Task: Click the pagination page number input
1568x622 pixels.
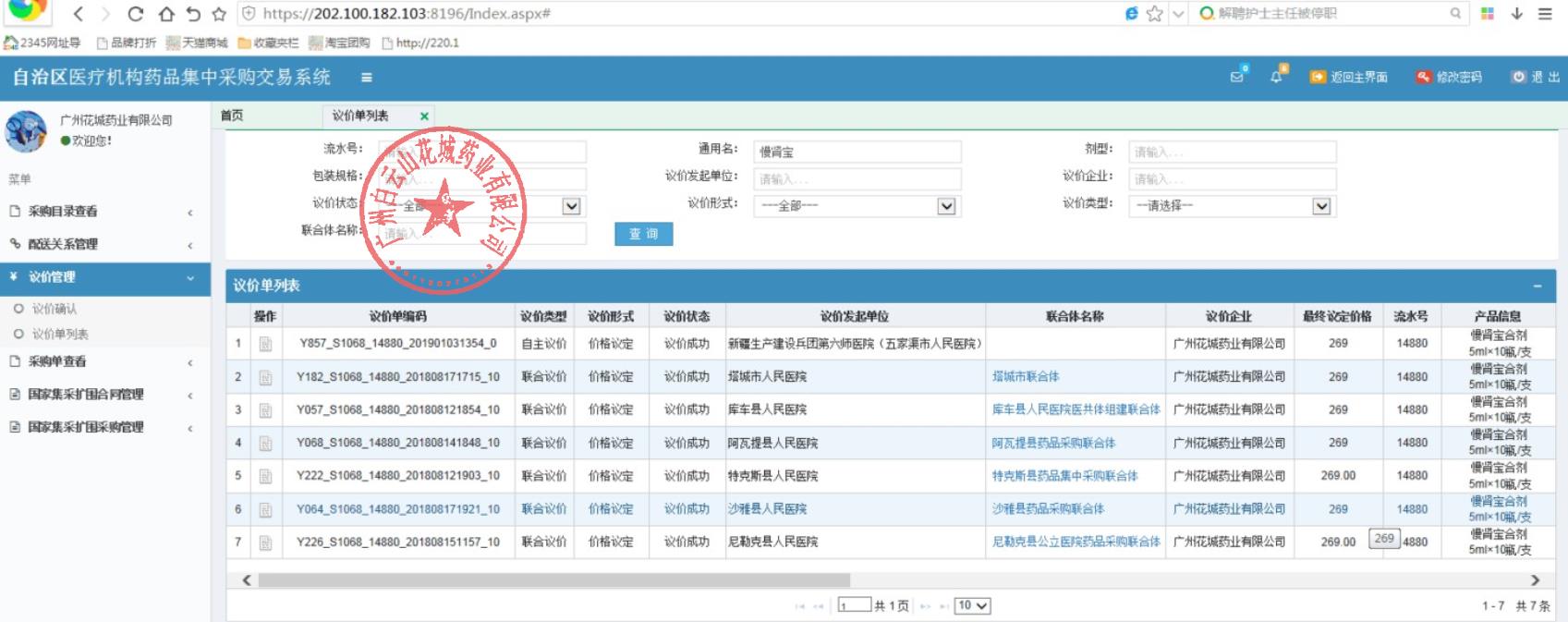Action: 855,606
